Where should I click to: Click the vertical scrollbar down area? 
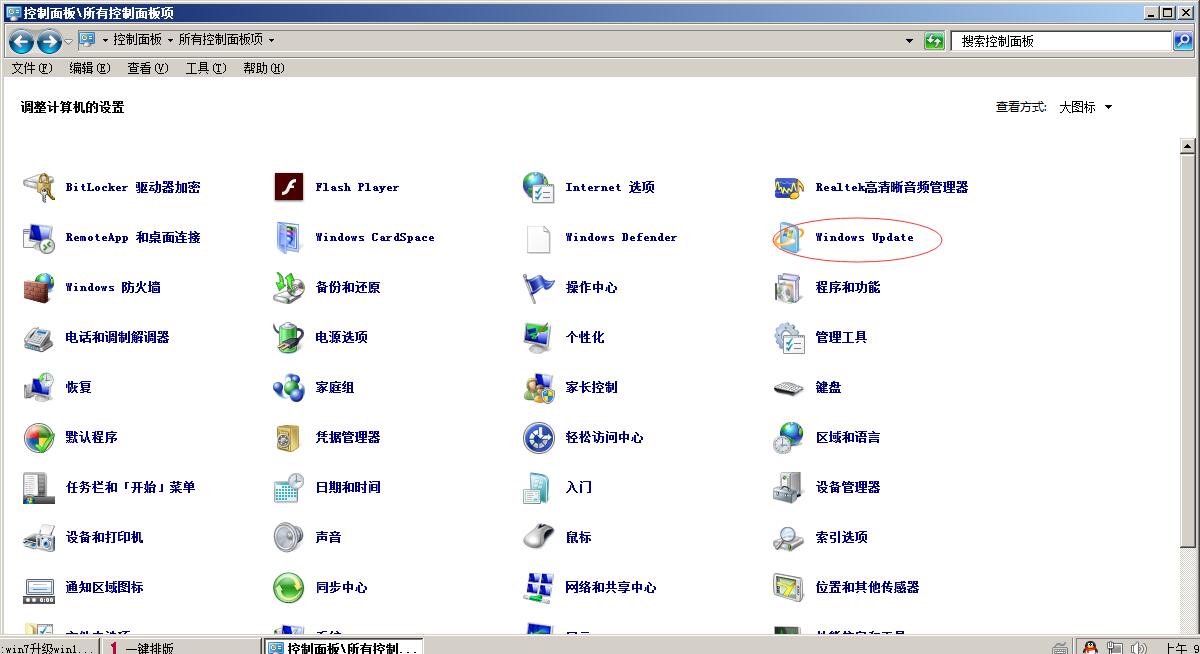[1188, 590]
